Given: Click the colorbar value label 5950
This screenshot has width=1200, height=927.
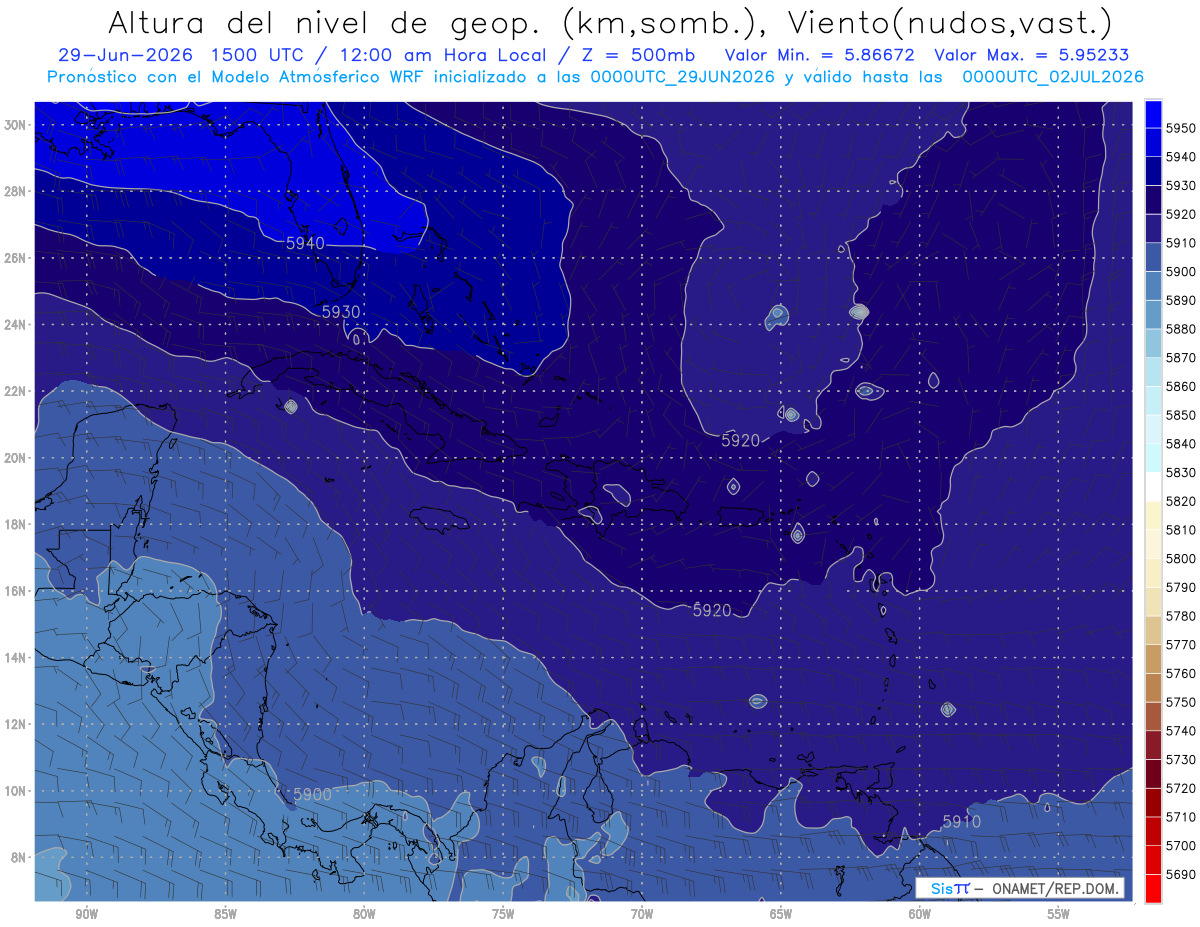Looking at the screenshot, I should tap(1180, 128).
